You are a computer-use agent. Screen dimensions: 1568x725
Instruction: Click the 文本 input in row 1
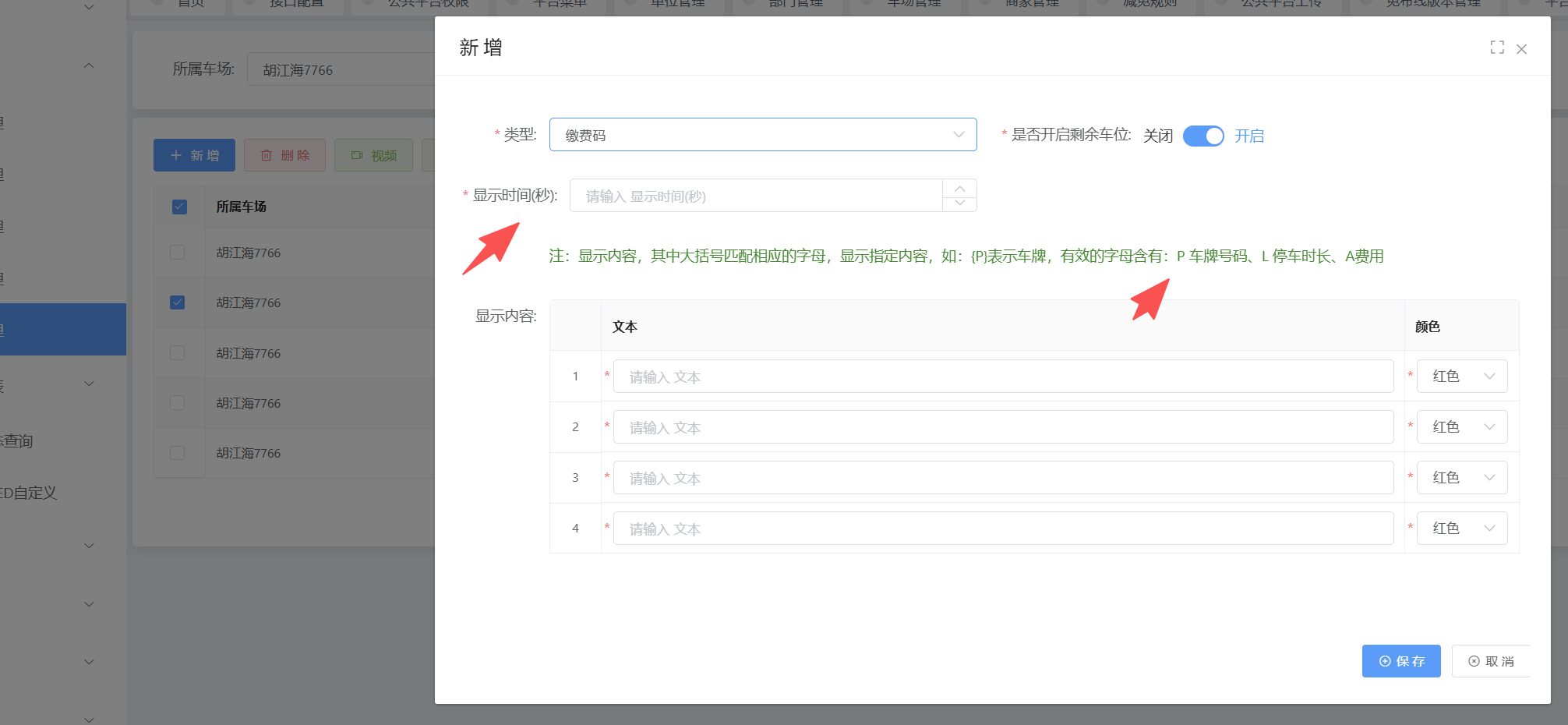click(1003, 377)
